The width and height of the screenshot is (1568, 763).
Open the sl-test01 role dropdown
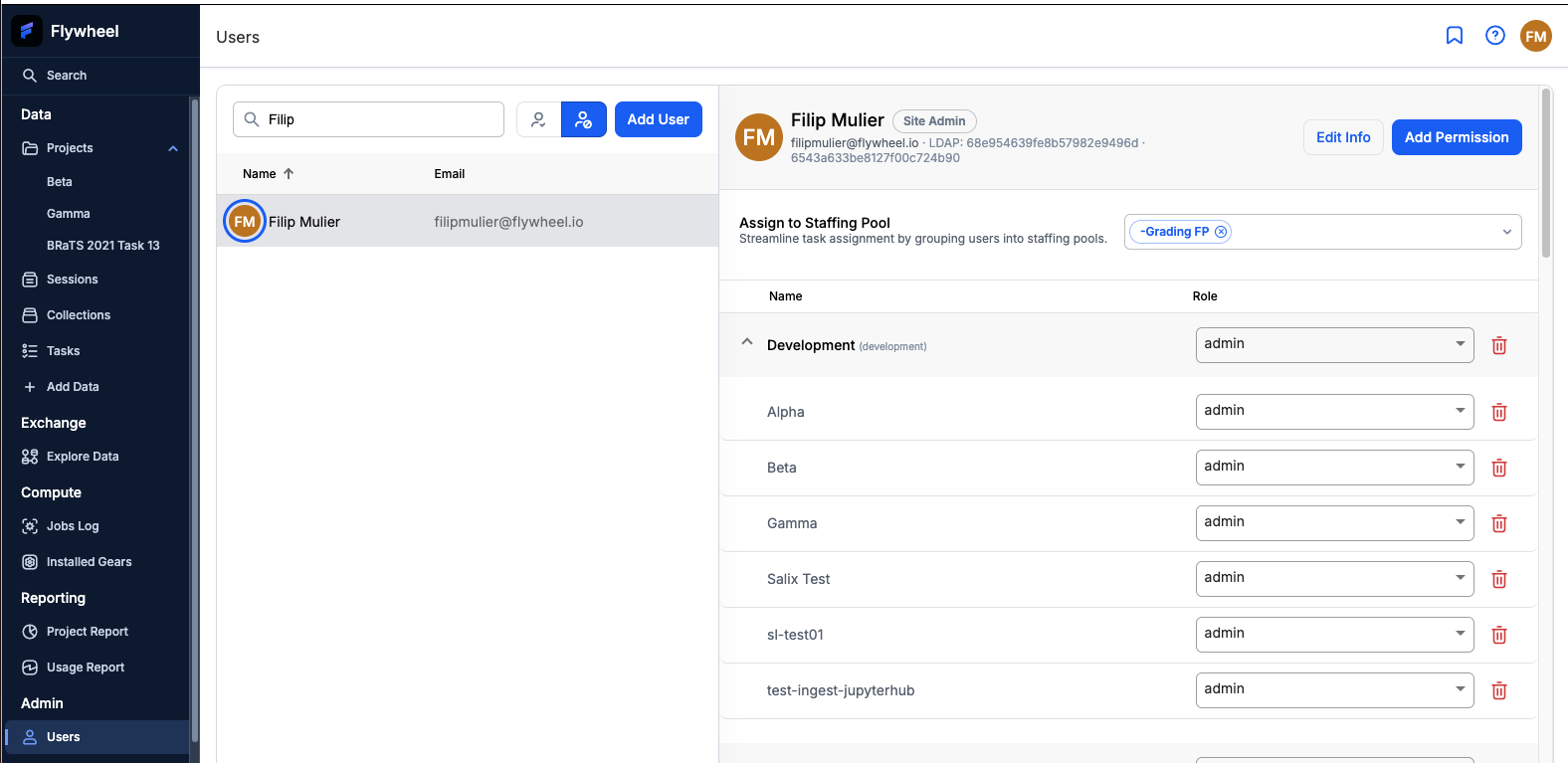(x=1334, y=635)
